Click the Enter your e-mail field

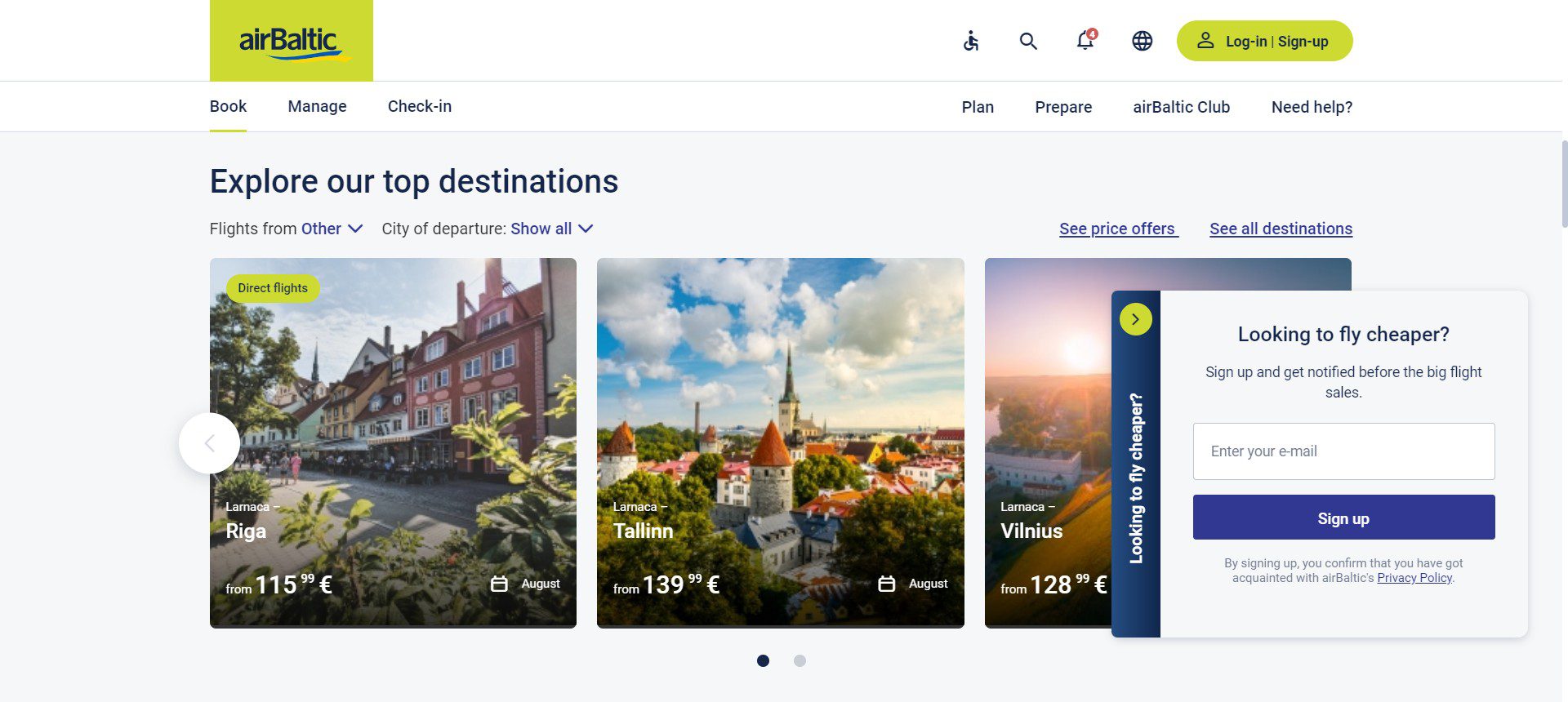pos(1343,451)
